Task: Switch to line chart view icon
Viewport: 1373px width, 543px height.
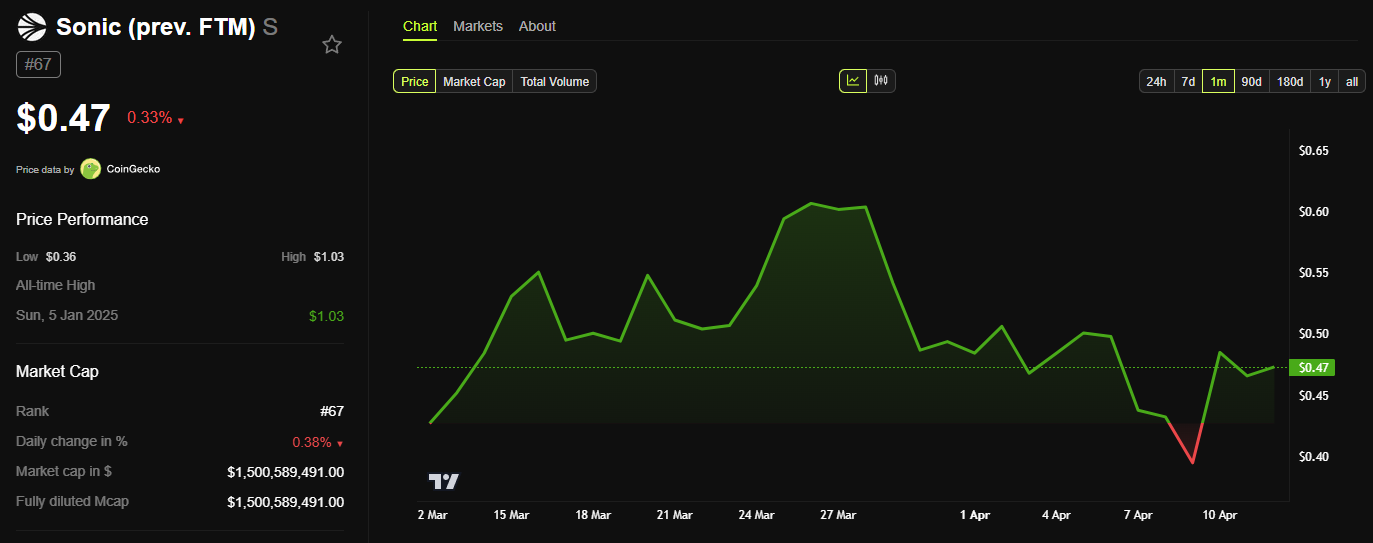Action: [x=853, y=81]
